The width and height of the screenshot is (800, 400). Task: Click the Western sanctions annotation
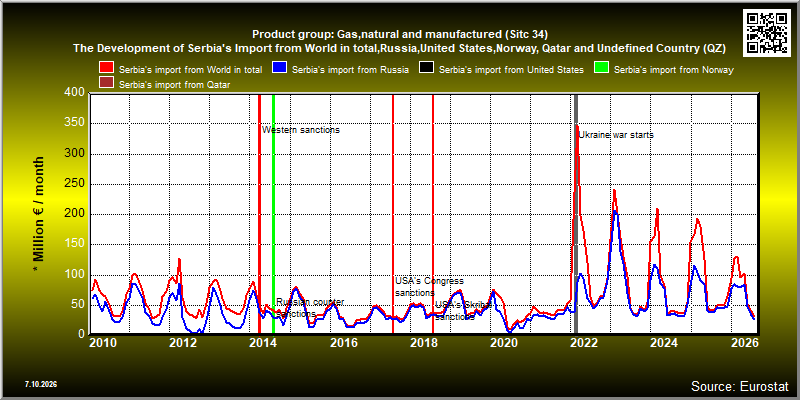click(301, 130)
